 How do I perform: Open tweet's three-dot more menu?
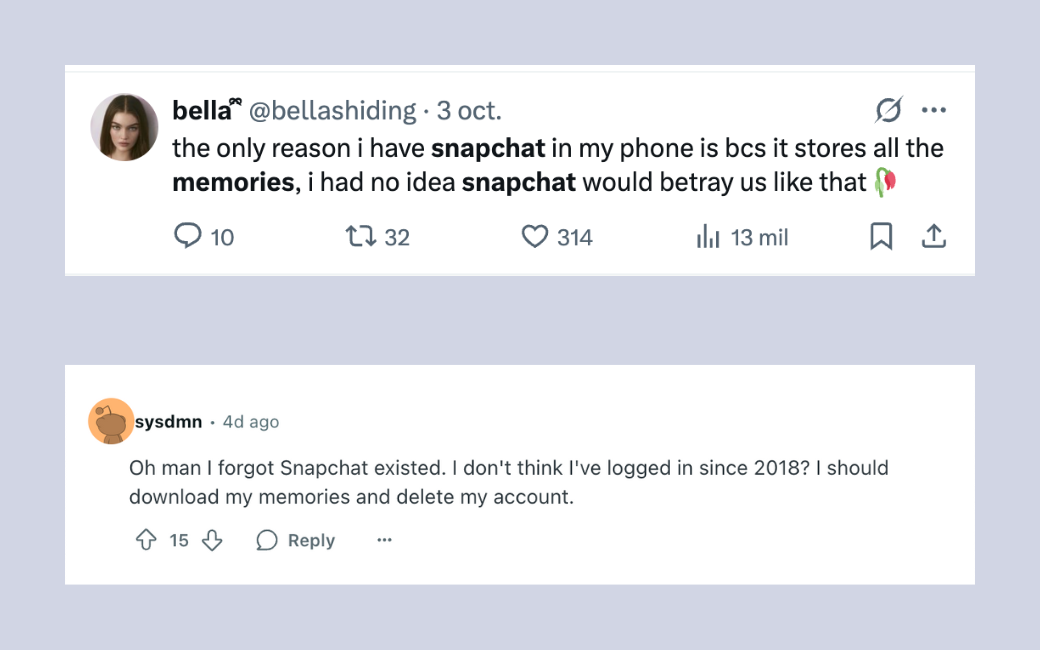click(933, 110)
